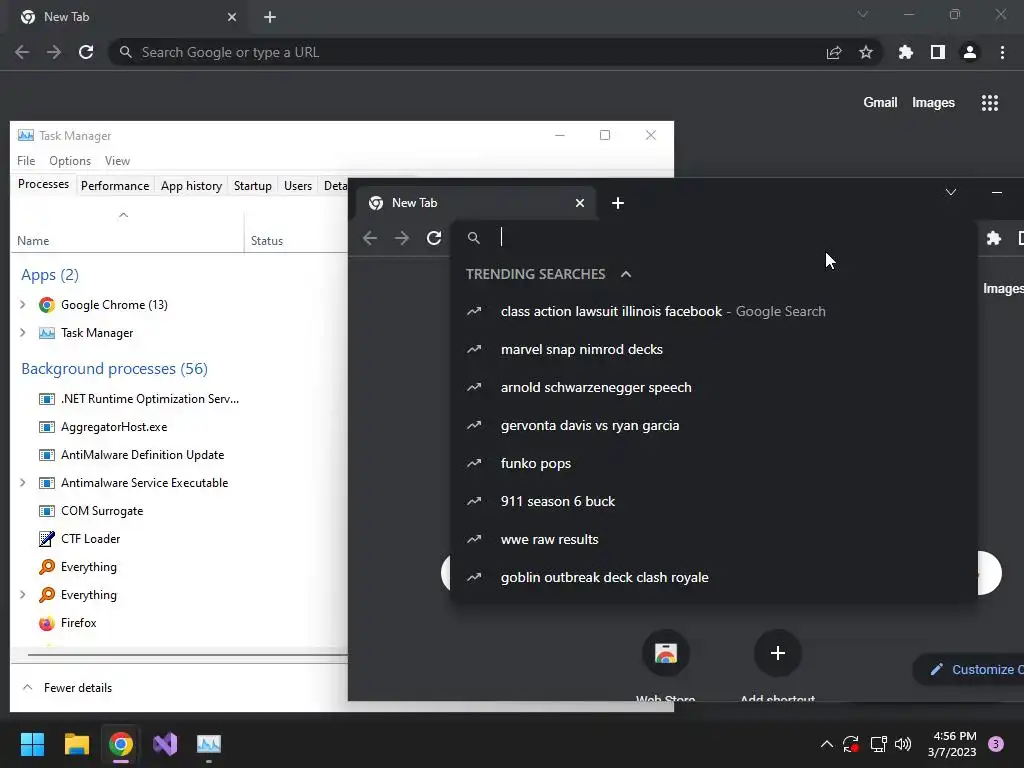The image size is (1024, 768).
Task: Open the Google apps grid
Action: 990,103
